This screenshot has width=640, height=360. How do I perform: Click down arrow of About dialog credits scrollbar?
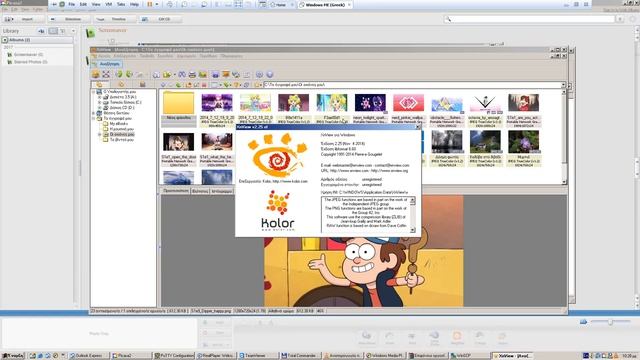tap(413, 230)
